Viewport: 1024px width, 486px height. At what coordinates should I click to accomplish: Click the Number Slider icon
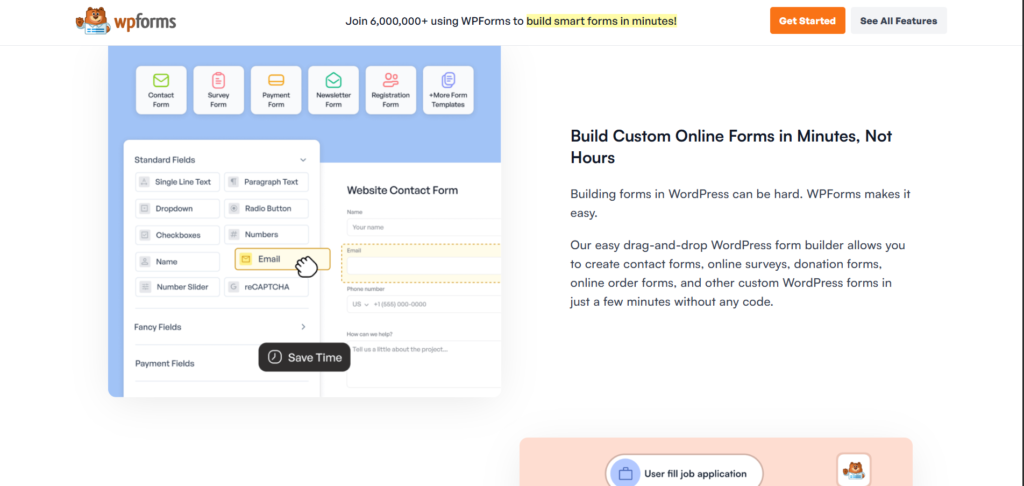tap(144, 287)
